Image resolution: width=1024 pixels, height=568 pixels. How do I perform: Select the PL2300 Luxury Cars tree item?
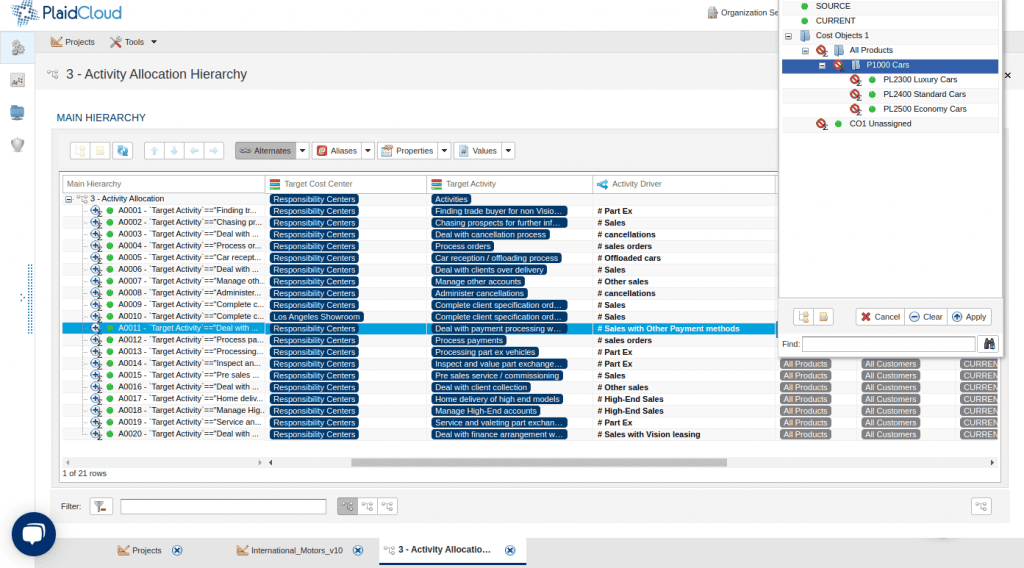pyautogui.click(x=920, y=80)
